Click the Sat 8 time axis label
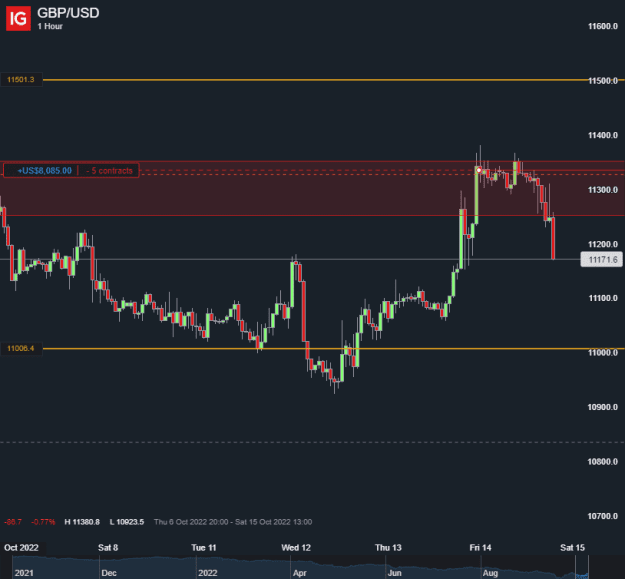This screenshot has width=625, height=579. pos(108,548)
